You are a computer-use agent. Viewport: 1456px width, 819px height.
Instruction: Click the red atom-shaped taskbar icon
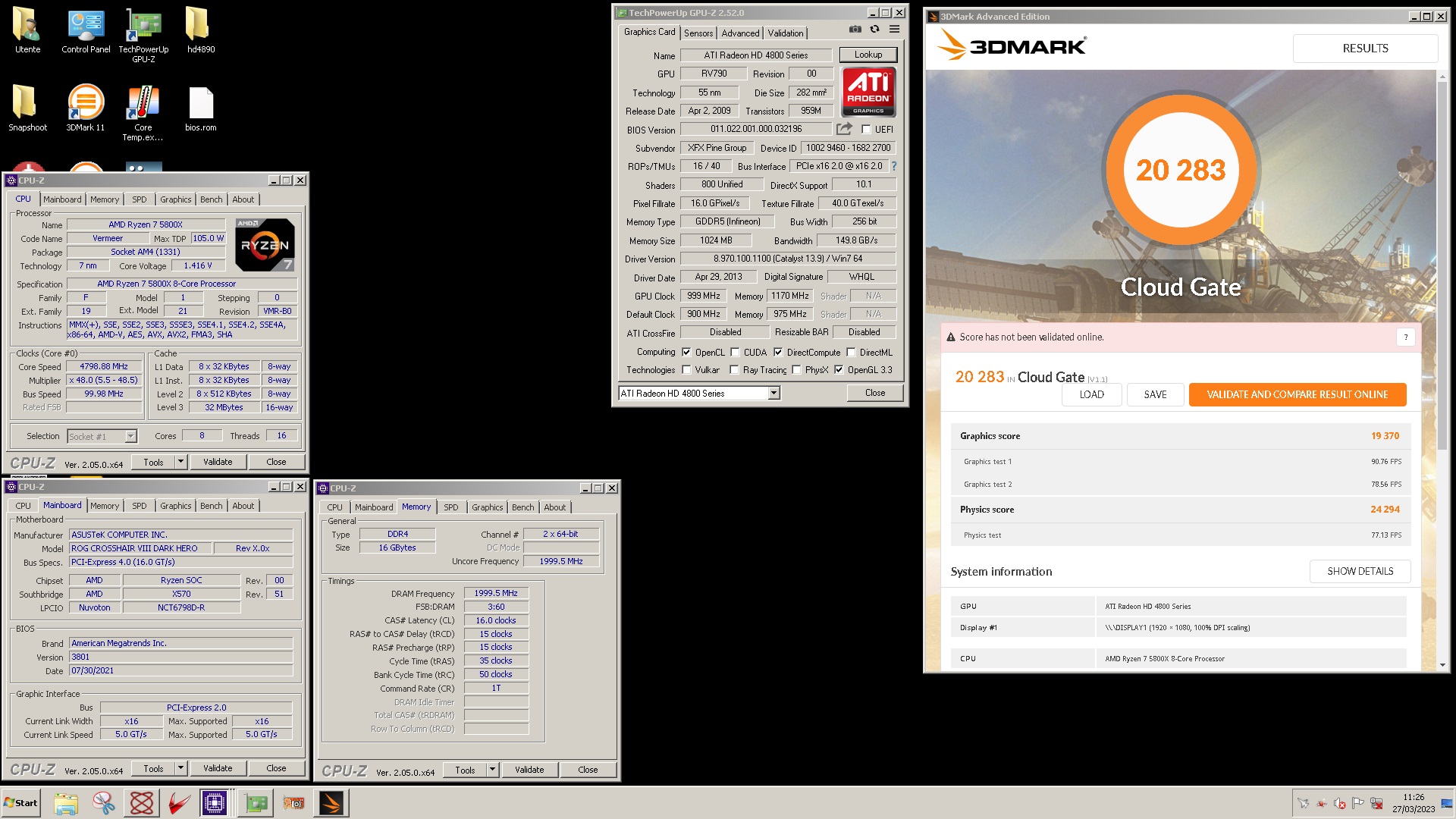pyautogui.click(x=142, y=803)
